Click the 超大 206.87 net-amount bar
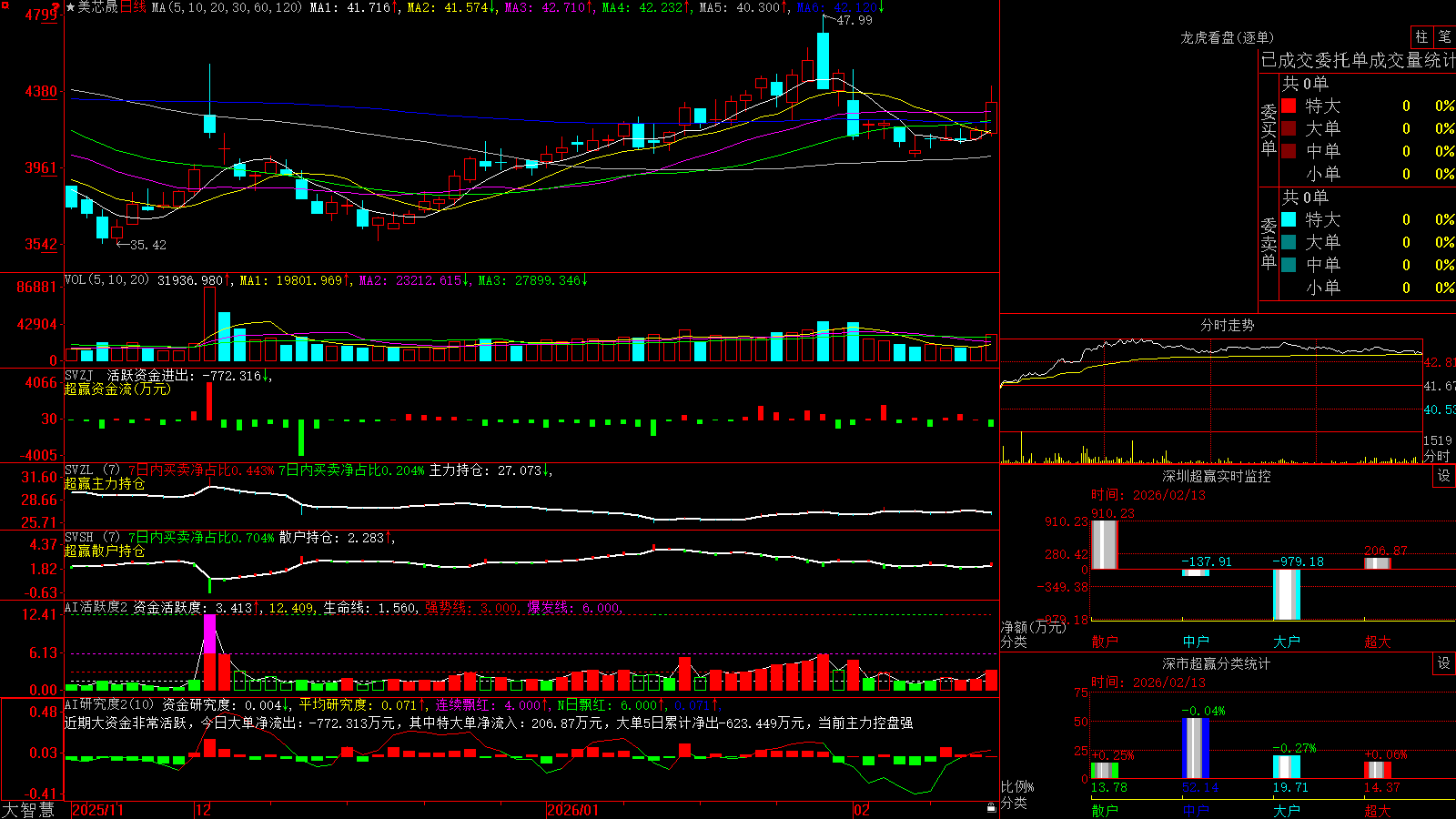This screenshot has width=1456, height=819. (x=1378, y=563)
